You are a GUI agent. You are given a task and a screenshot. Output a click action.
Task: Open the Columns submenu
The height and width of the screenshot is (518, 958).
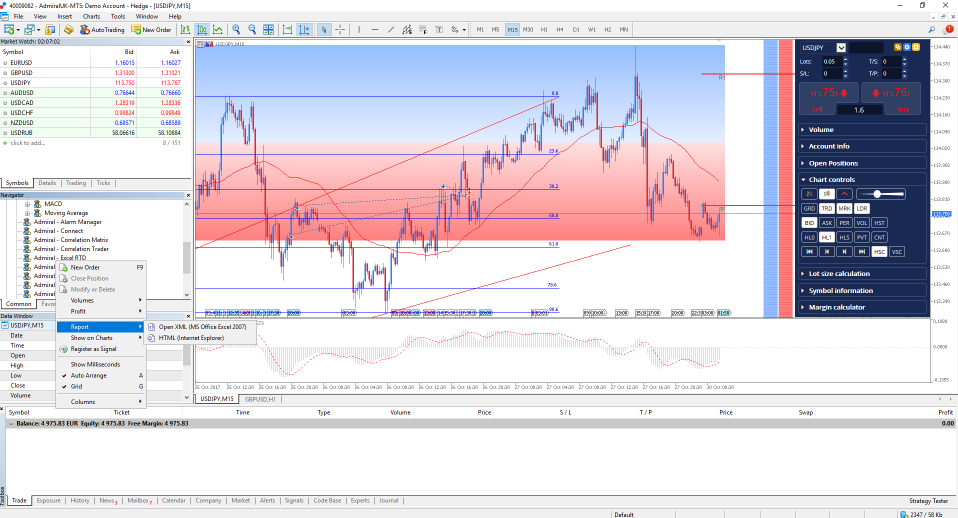(x=101, y=402)
